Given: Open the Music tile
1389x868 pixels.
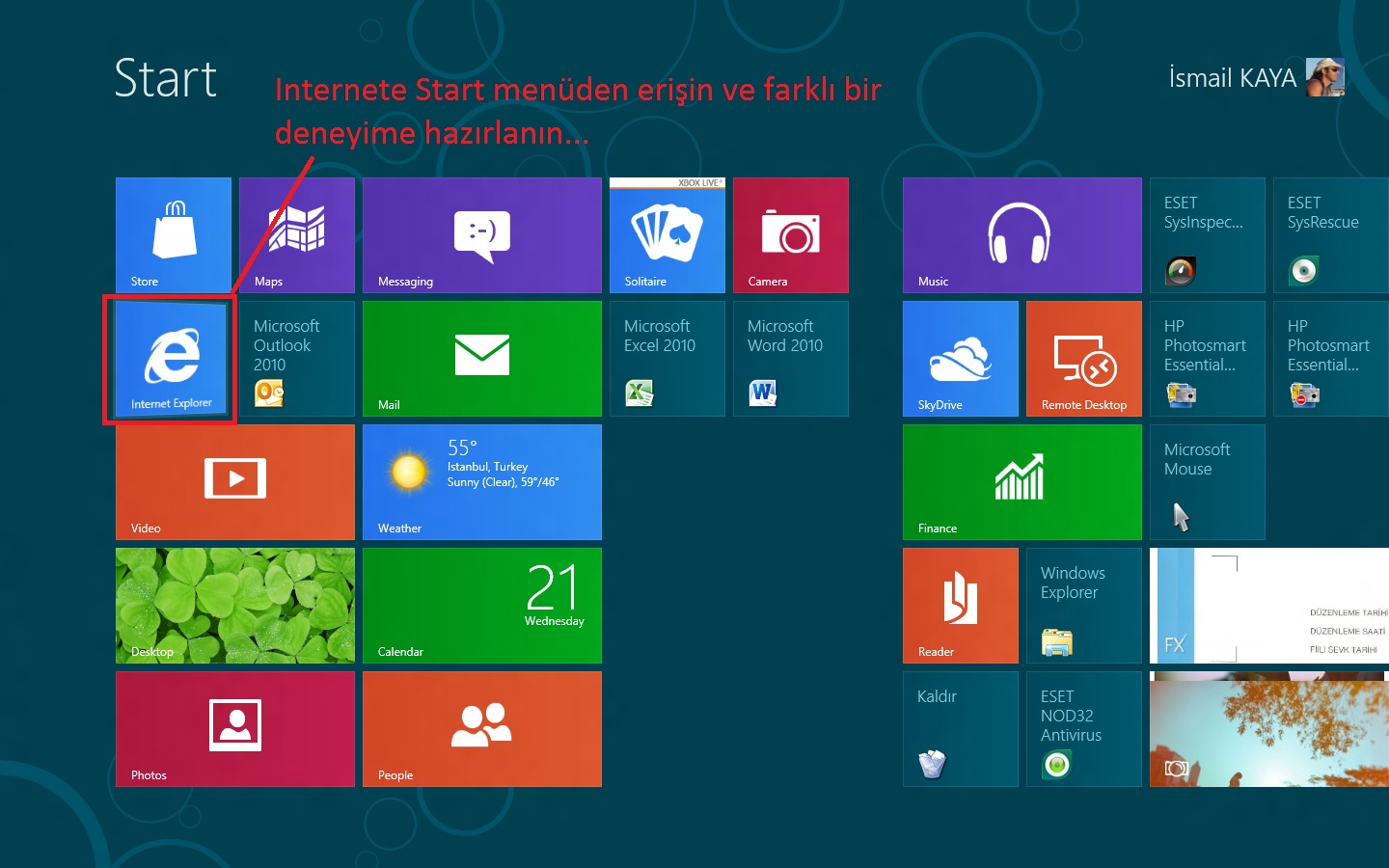Looking at the screenshot, I should (x=1022, y=235).
